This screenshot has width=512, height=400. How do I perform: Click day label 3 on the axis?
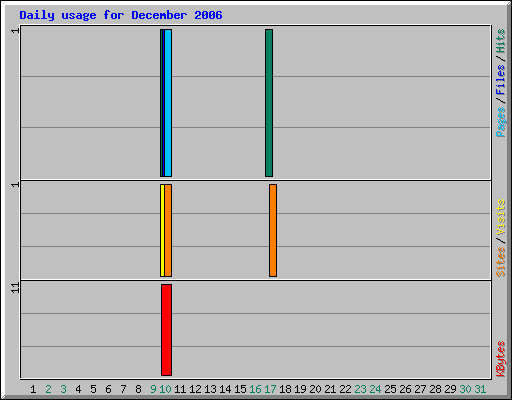(63, 389)
